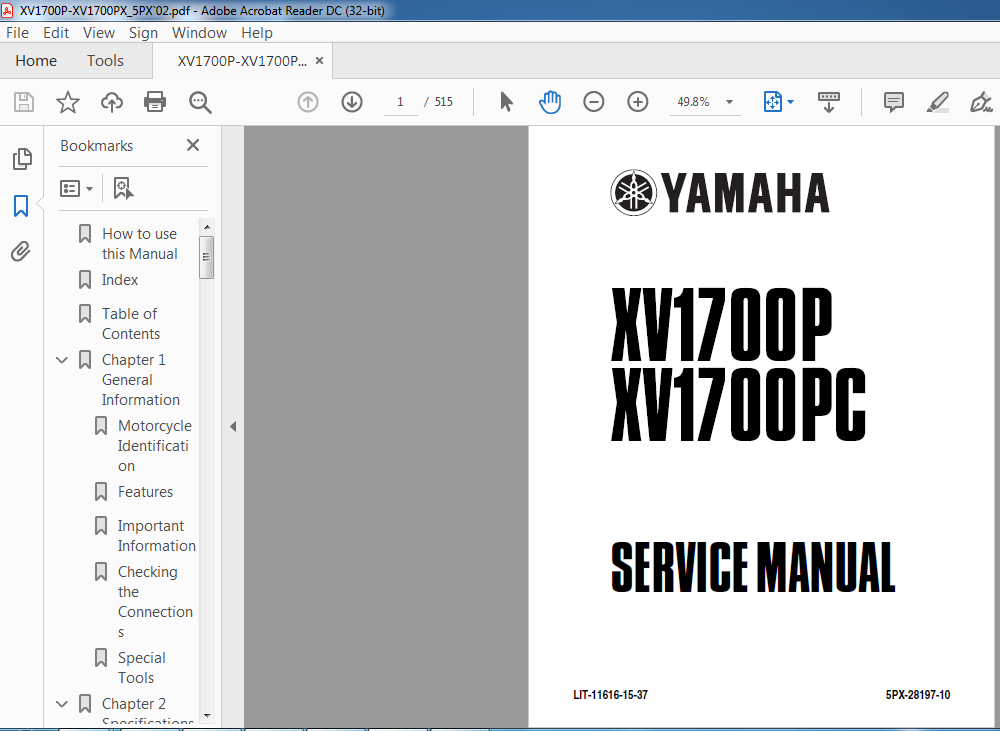
Task: Select the Chapter 2 bookmark
Action: coord(134,704)
